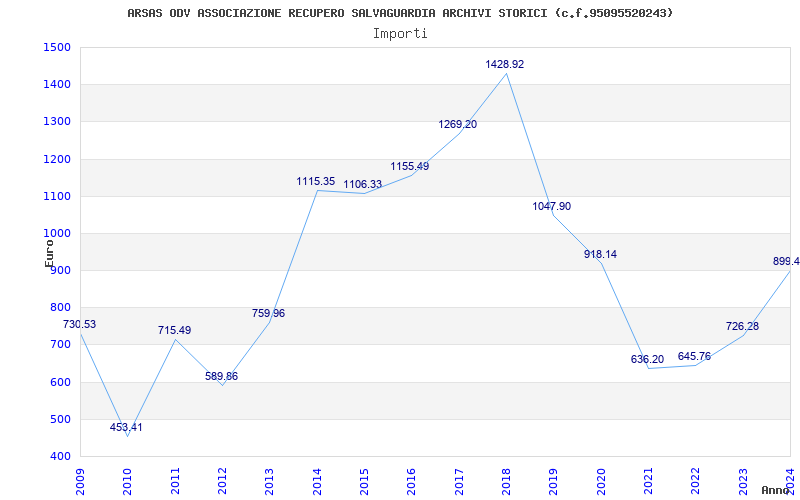Click the 500 y-axis tick label

[x=60, y=419]
